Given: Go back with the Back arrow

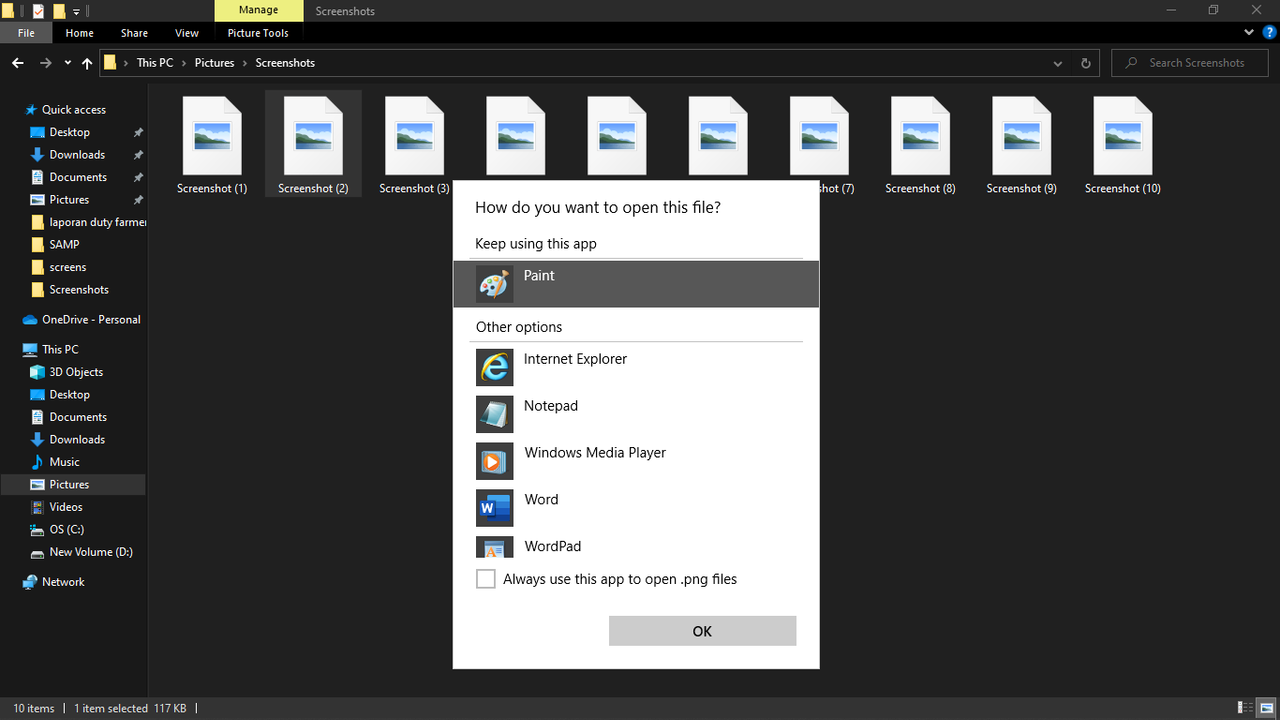Looking at the screenshot, I should click(x=18, y=63).
